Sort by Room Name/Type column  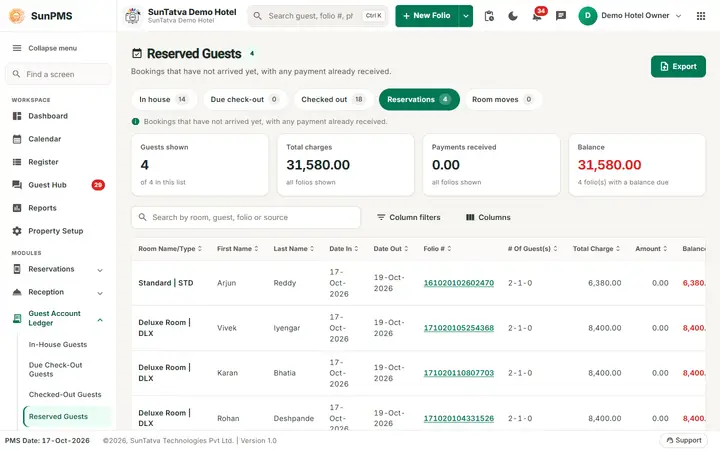click(x=170, y=249)
